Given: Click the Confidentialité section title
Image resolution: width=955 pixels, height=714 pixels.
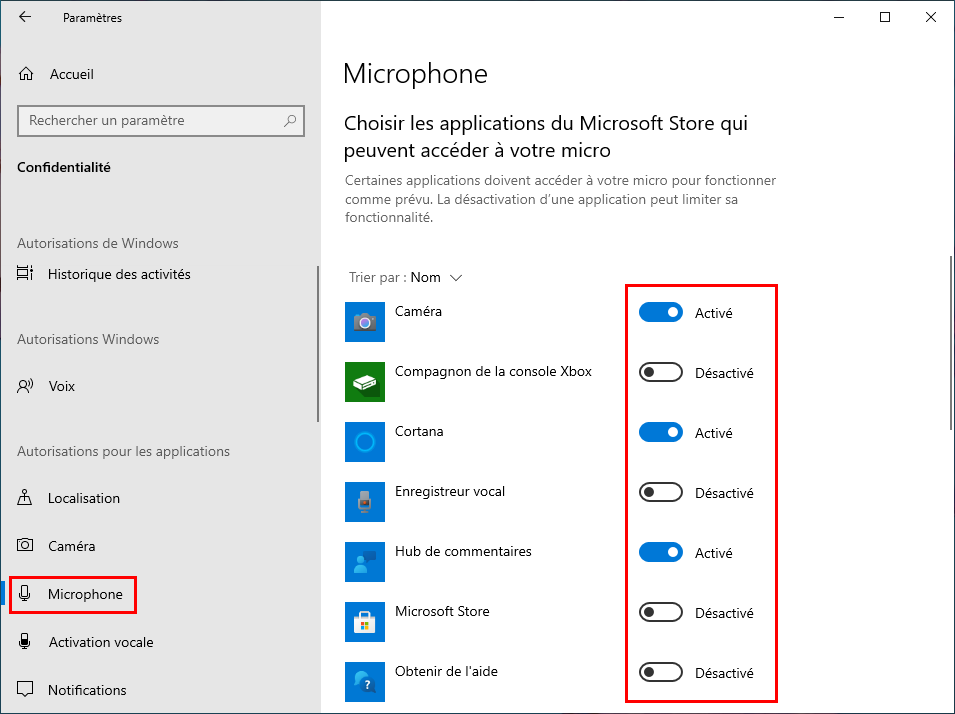Looking at the screenshot, I should 64,168.
